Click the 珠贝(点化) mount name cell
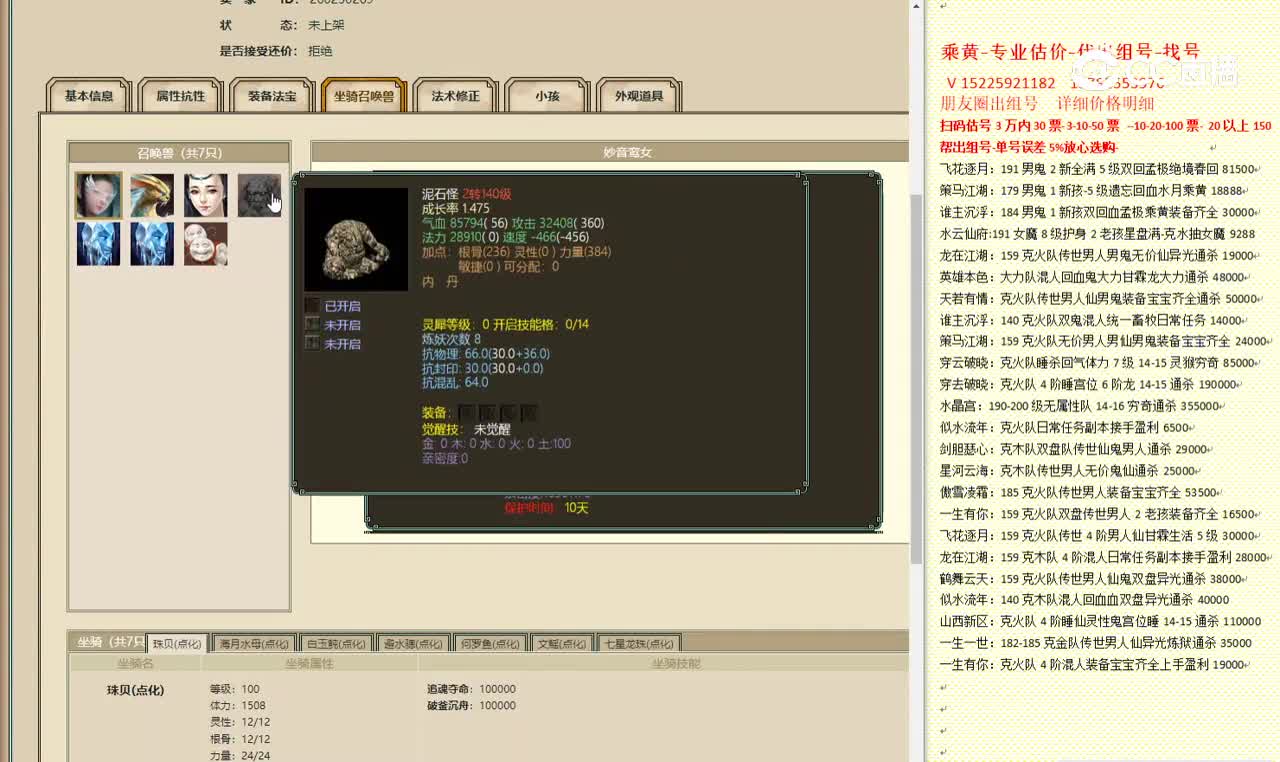The width and height of the screenshot is (1280, 762). click(x=135, y=690)
